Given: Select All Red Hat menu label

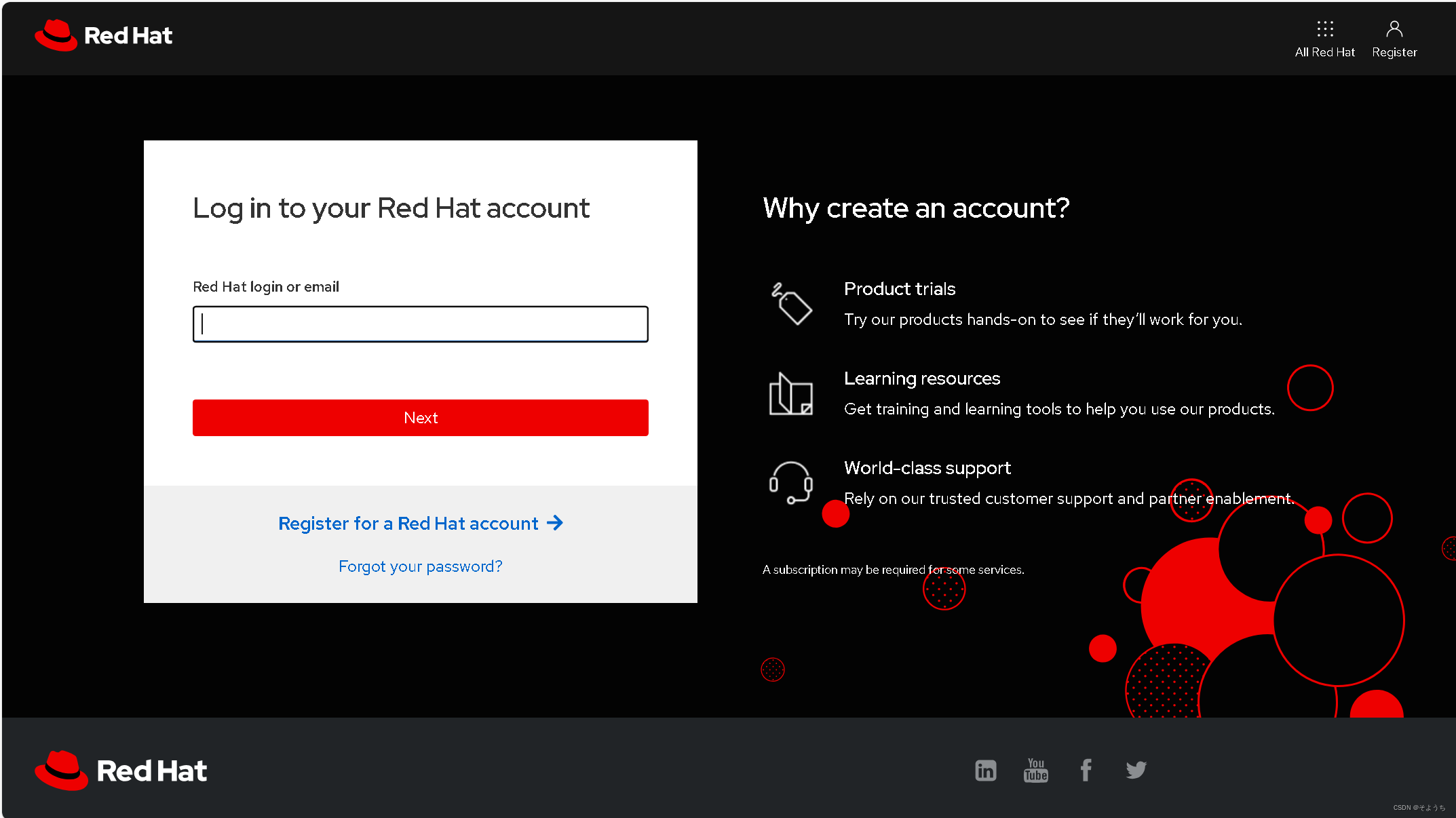Looking at the screenshot, I should pyautogui.click(x=1324, y=52).
